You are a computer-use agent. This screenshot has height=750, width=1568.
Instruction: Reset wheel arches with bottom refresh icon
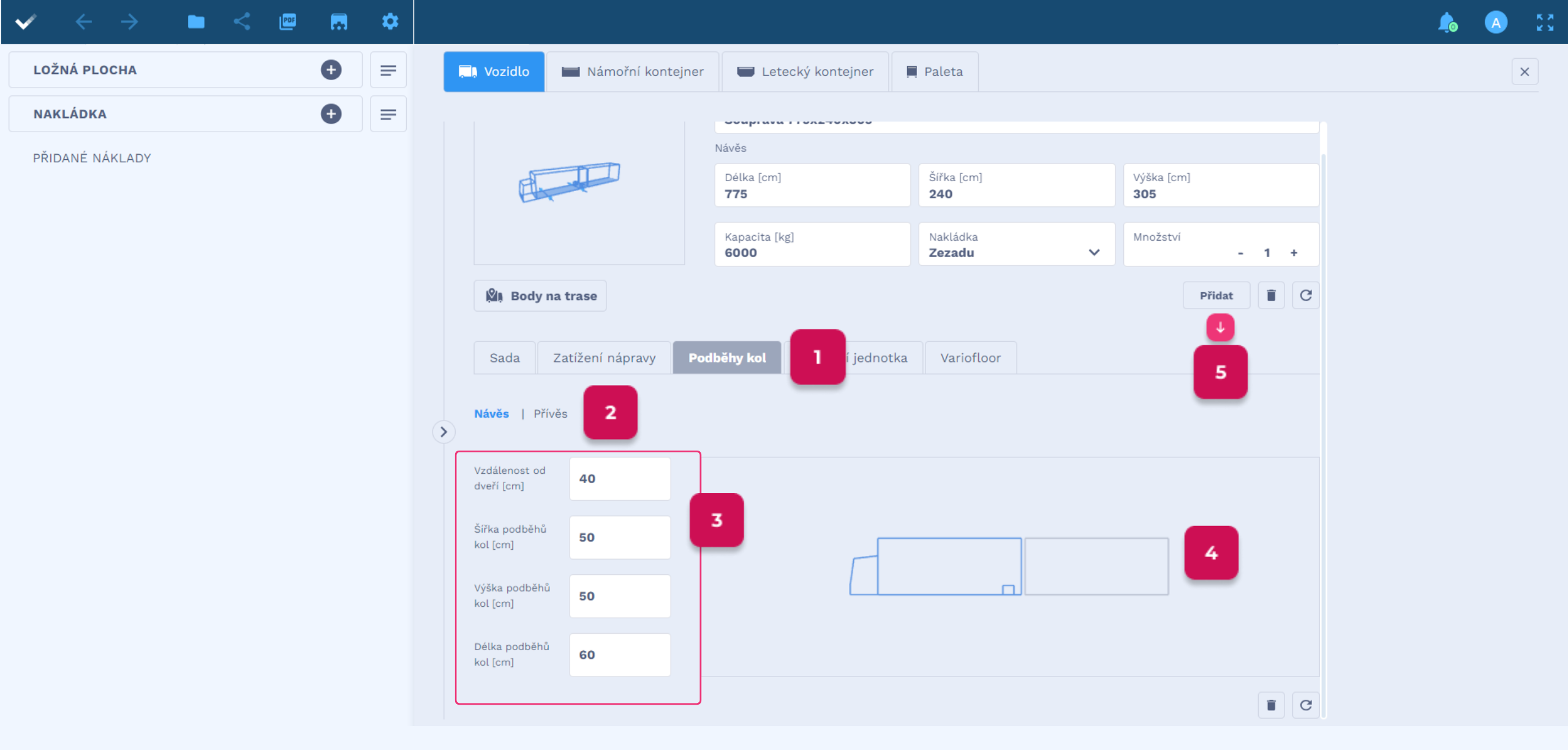pyautogui.click(x=1305, y=705)
